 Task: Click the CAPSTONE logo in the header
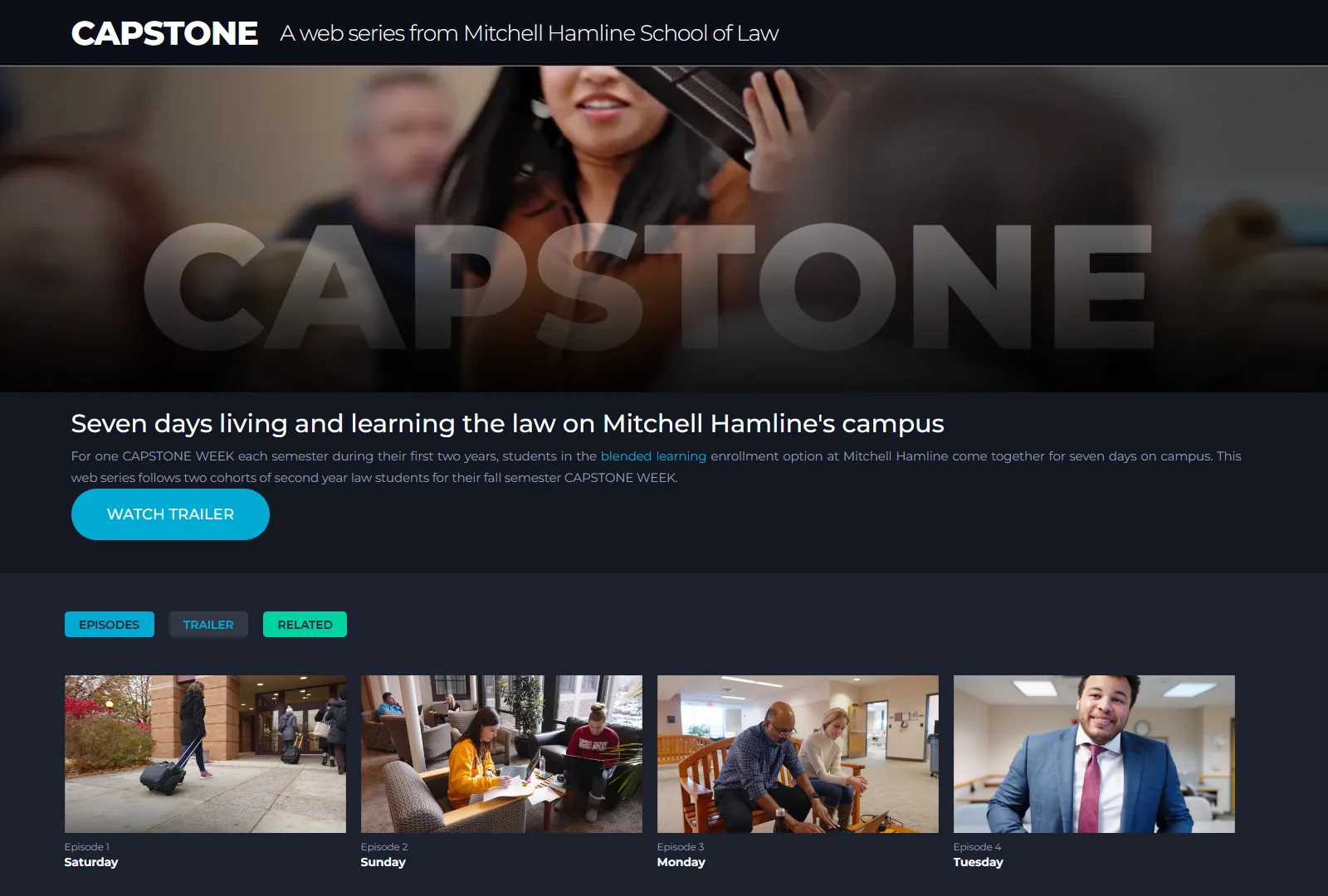click(164, 33)
